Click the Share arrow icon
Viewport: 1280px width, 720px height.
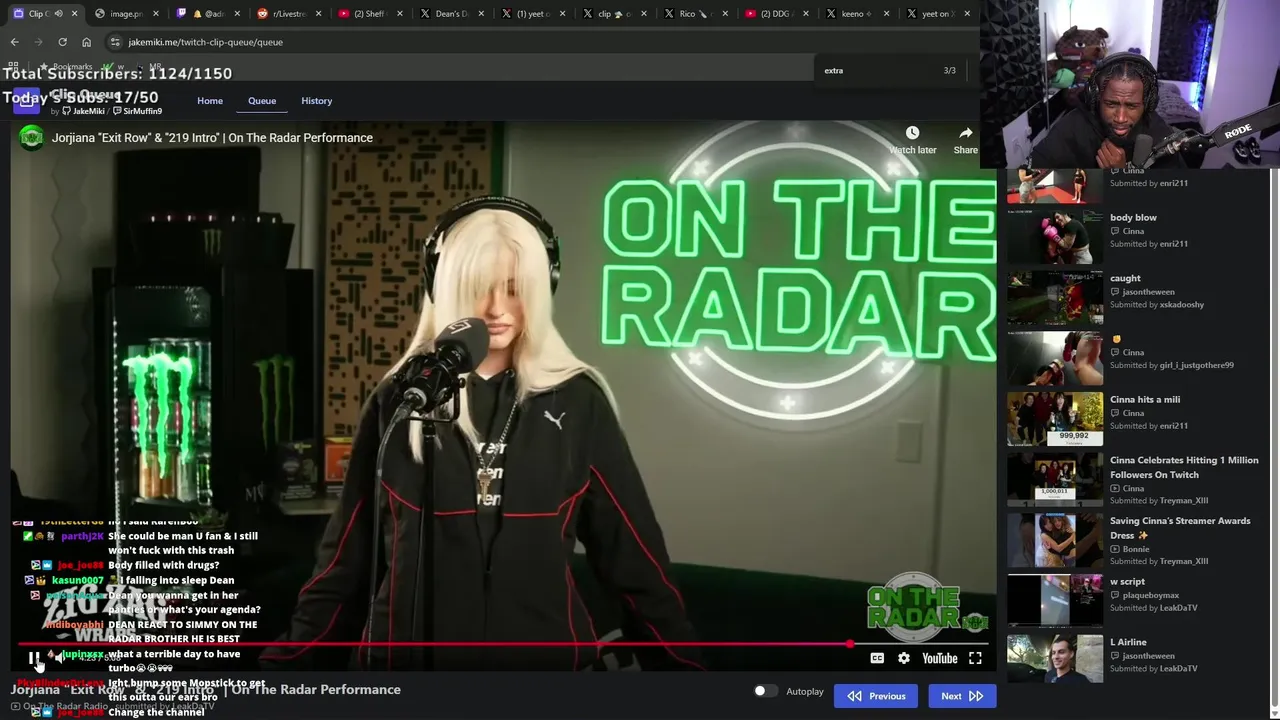(x=966, y=133)
